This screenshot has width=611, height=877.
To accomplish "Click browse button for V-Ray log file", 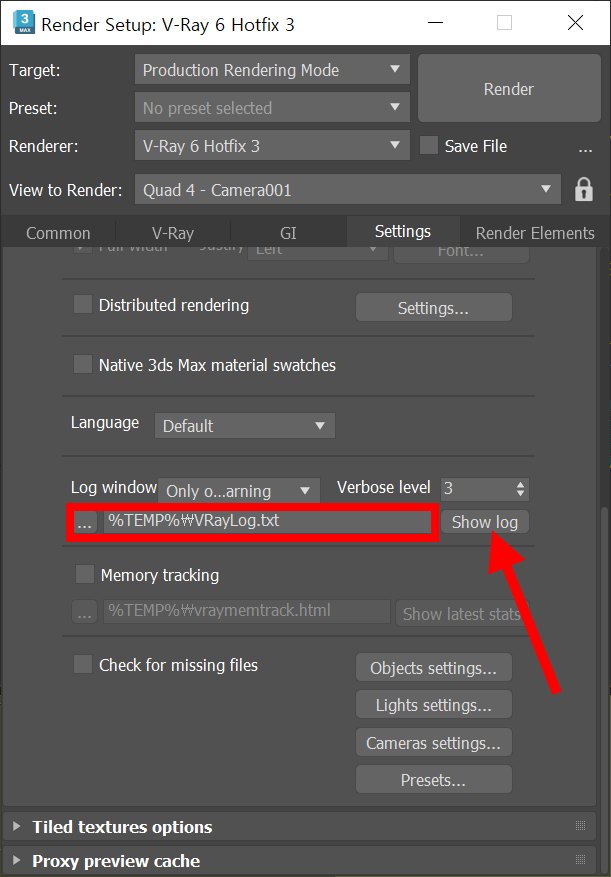I will (85, 522).
